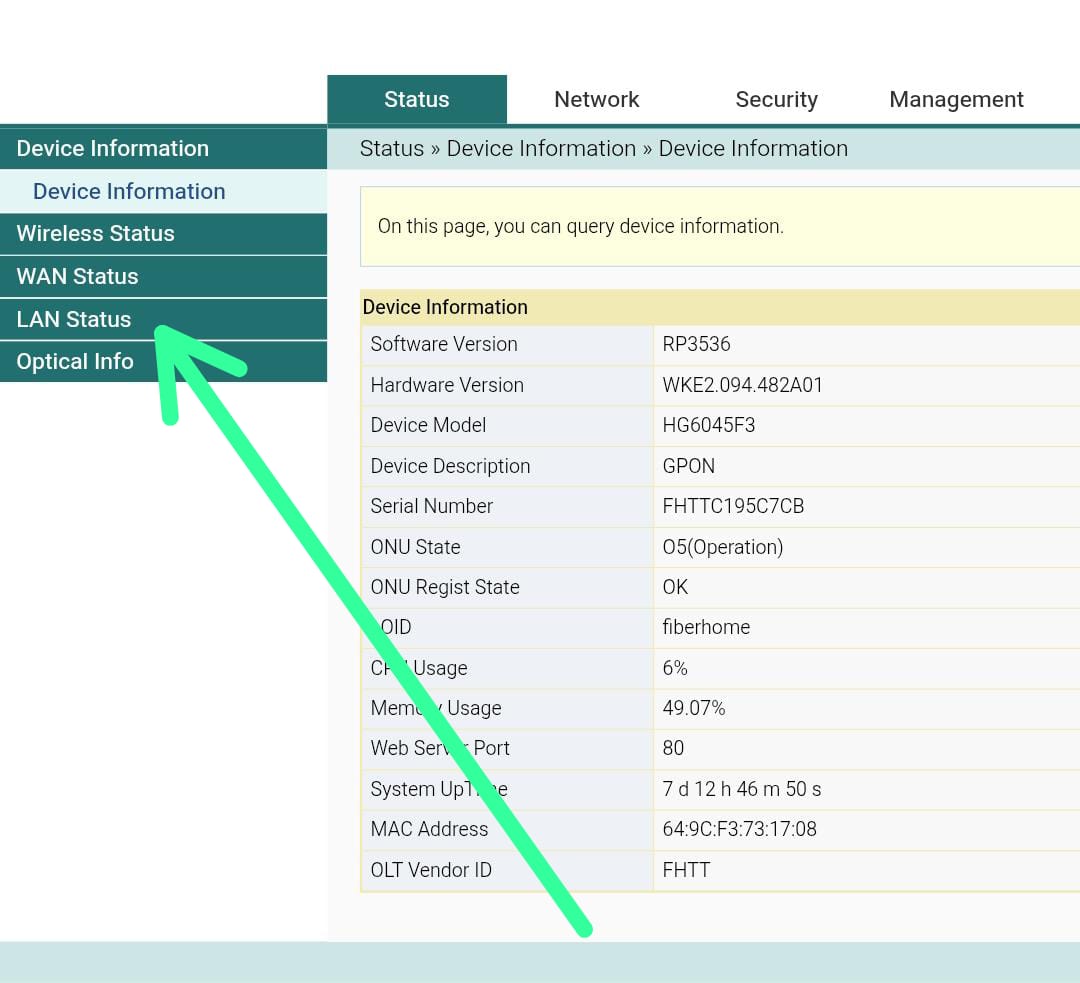Click the ONU State value O5(Operation)
Image resolution: width=1080 pixels, height=983 pixels.
pyautogui.click(x=722, y=547)
